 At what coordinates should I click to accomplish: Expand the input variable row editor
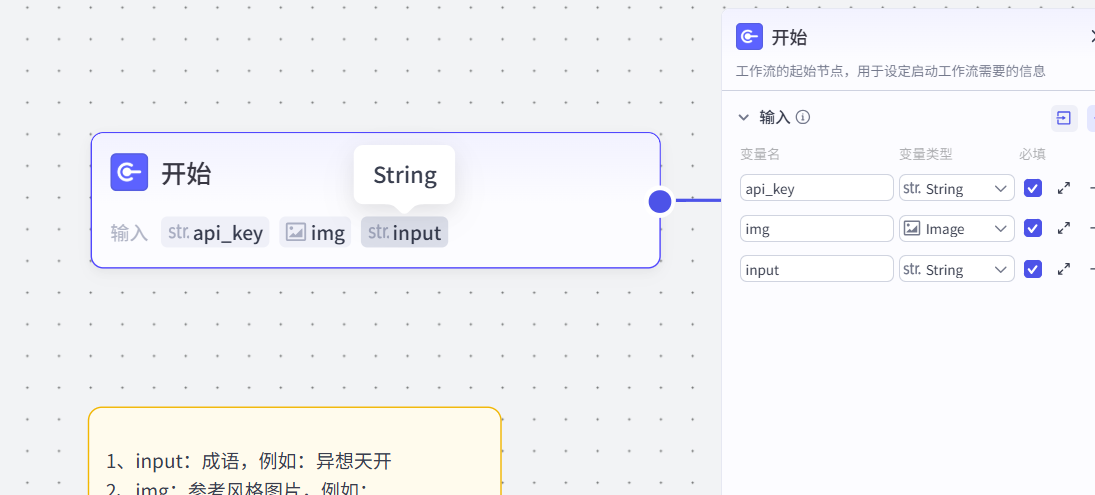tap(1064, 269)
